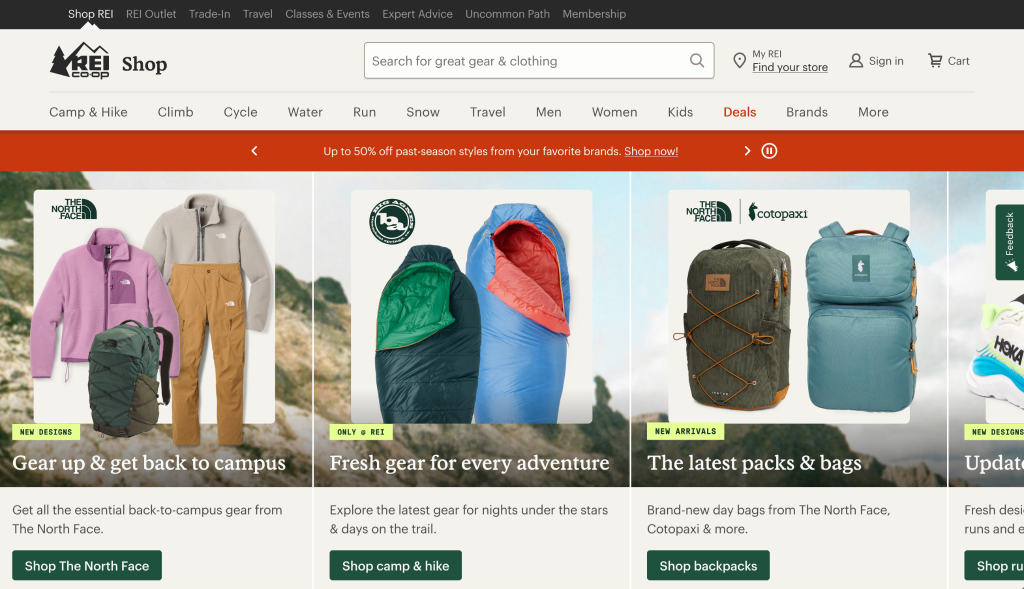Visit Uncommon Path

[507, 14]
